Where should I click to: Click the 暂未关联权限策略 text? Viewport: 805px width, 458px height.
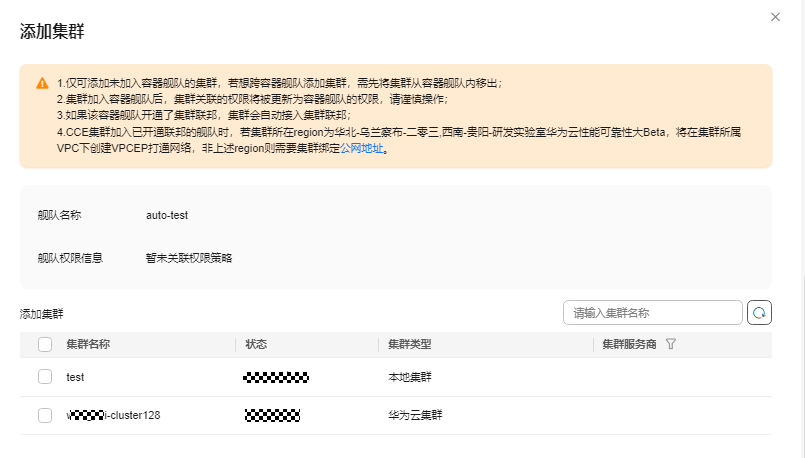click(x=189, y=258)
